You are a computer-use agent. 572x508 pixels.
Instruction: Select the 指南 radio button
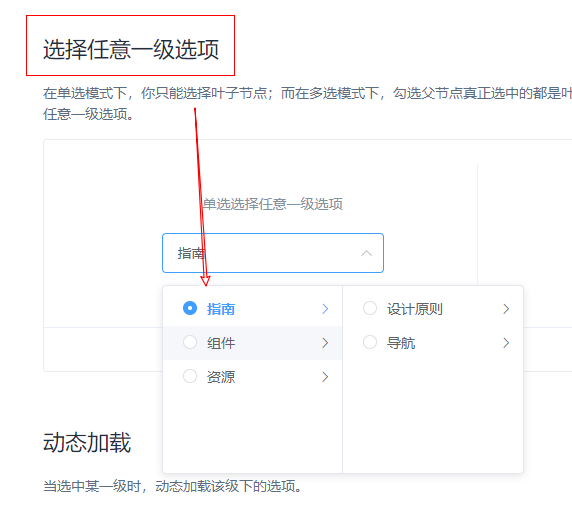(190, 308)
